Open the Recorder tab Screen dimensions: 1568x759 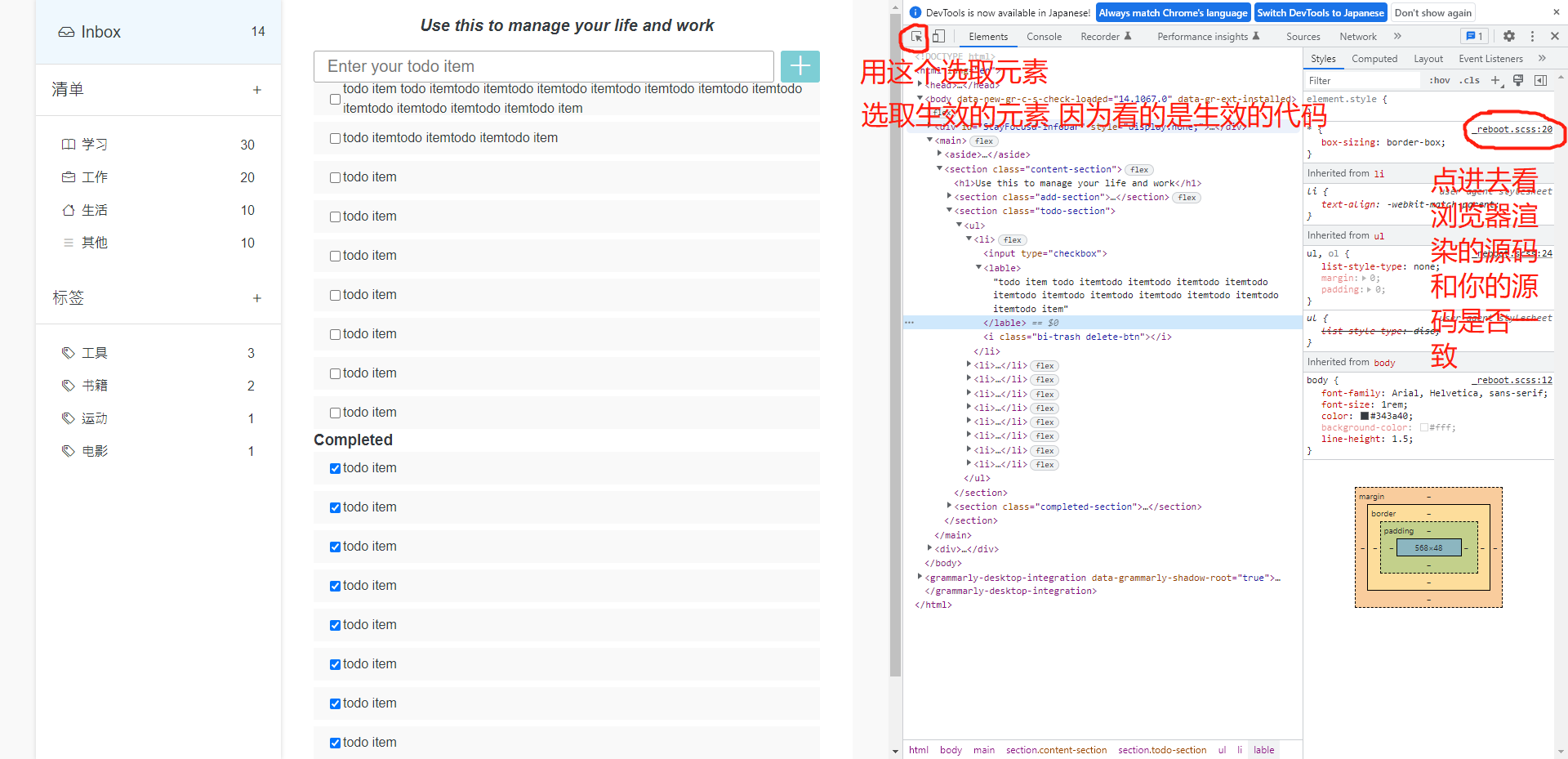[1106, 37]
